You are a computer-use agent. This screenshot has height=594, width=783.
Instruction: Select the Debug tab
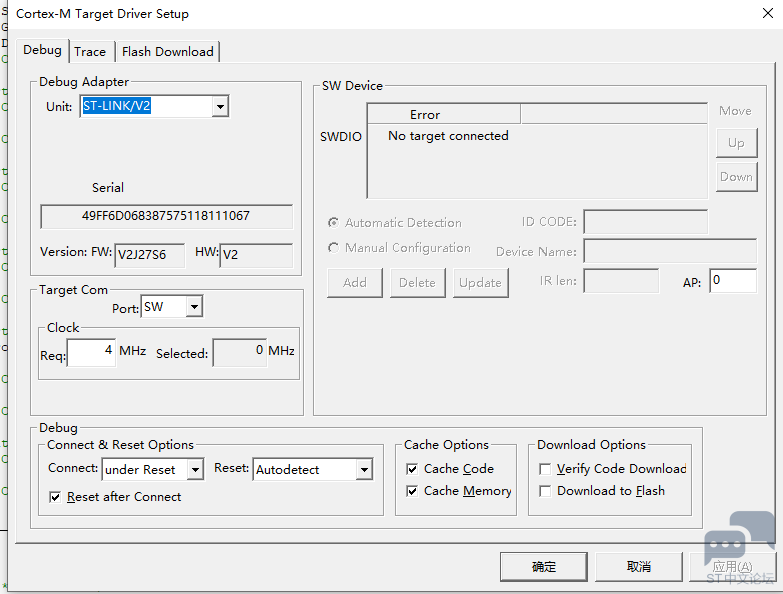point(42,50)
